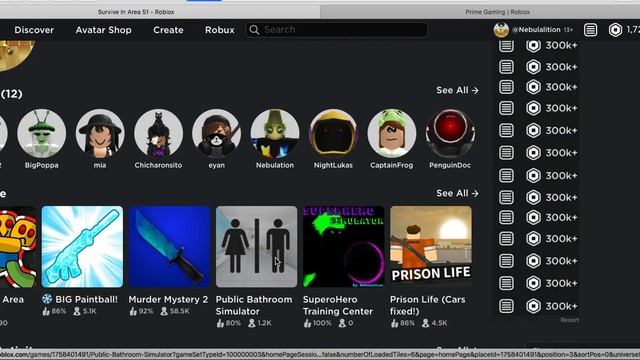
Task: Open NightLukas's avatar
Action: coord(333,133)
